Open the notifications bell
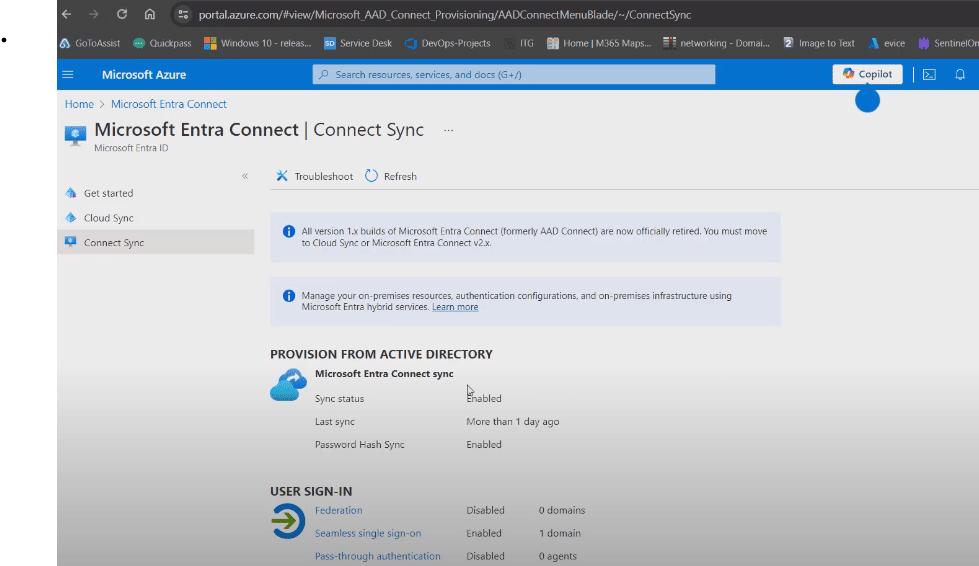Image resolution: width=979 pixels, height=566 pixels. [x=960, y=75]
